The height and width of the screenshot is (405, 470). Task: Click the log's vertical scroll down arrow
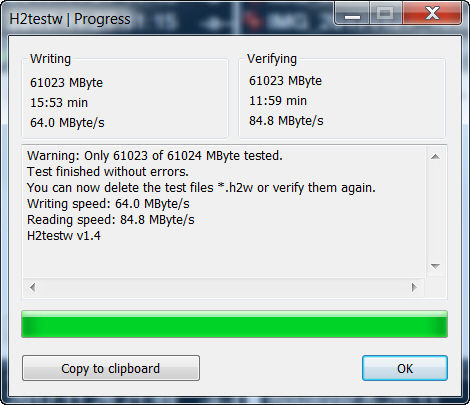click(435, 266)
